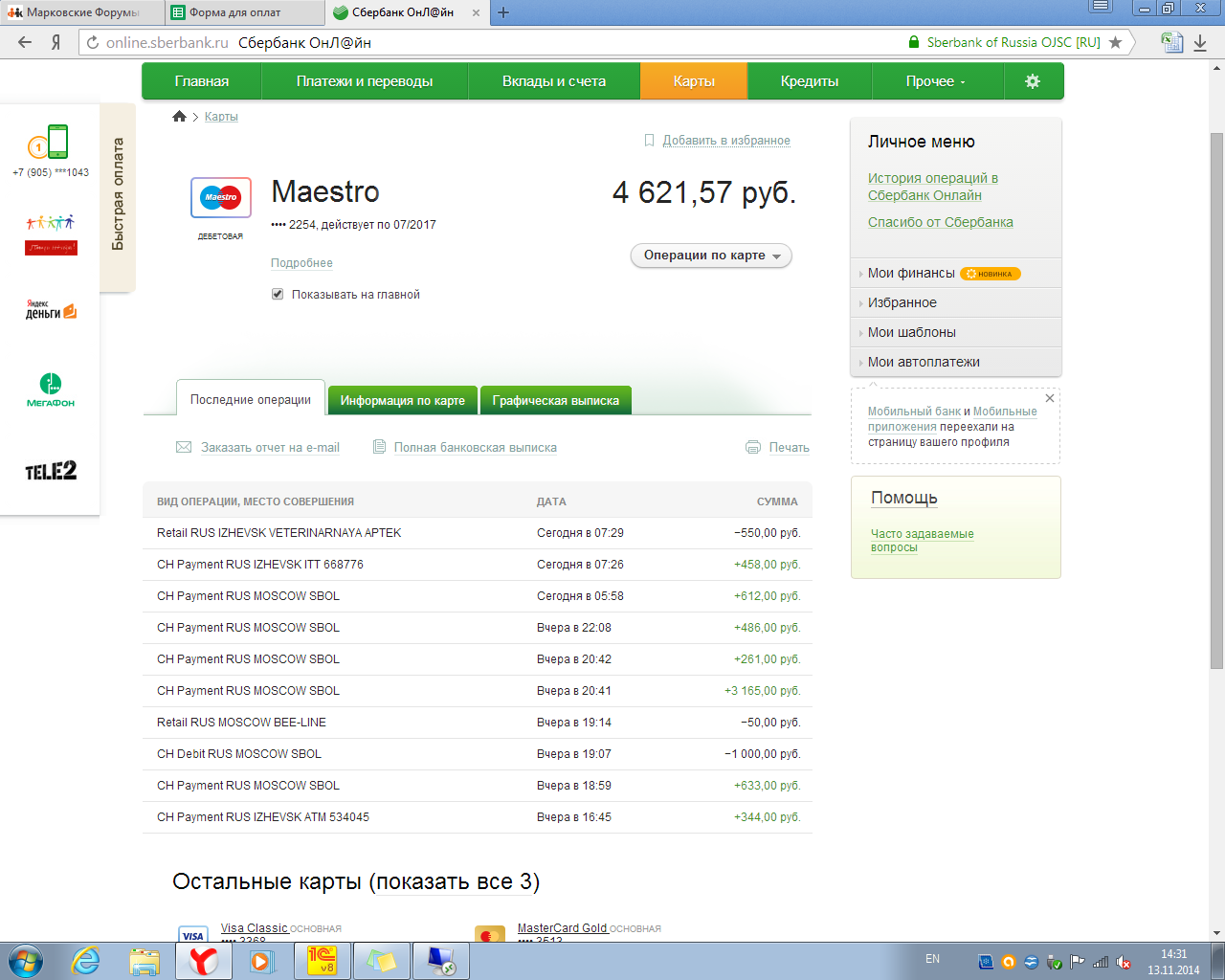Expand Мои шаблоны section
This screenshot has height=980, width=1225.
[911, 332]
